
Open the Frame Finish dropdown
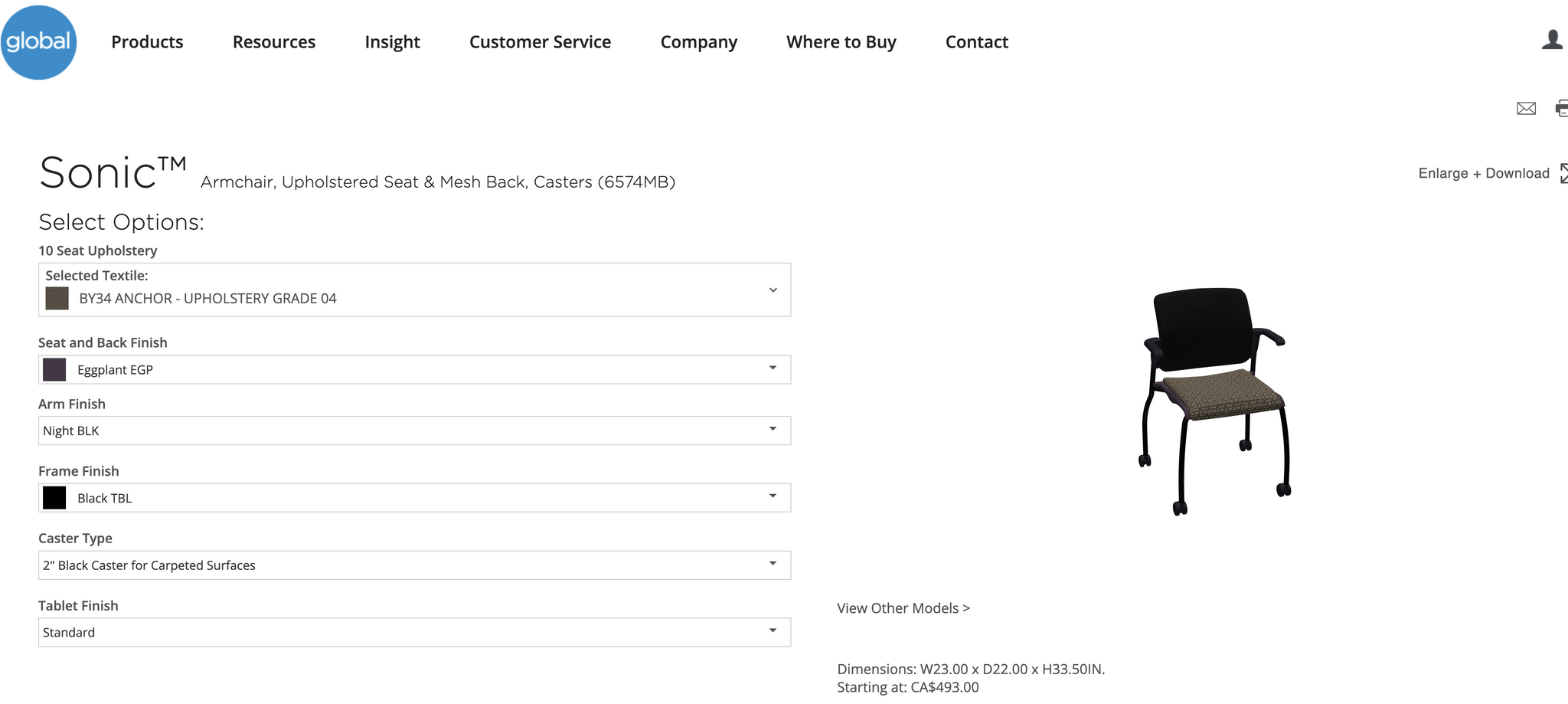414,498
